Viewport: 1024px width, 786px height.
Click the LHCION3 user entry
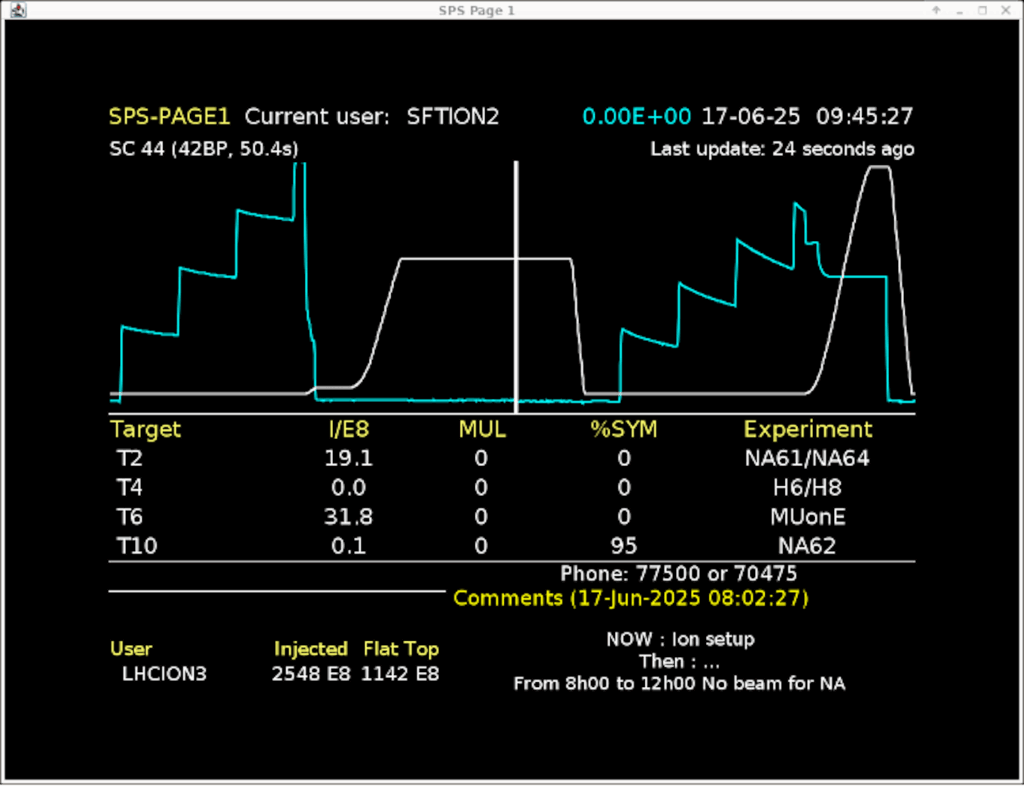point(164,673)
